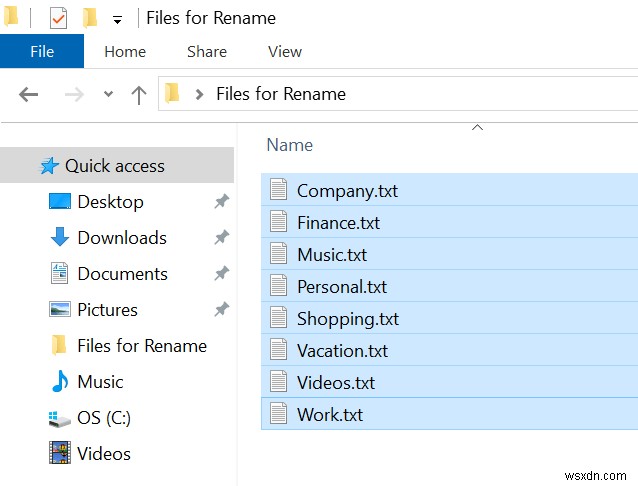Click the Shopping.txt file icon
Viewport: 638px width, 486px height.
tap(279, 317)
